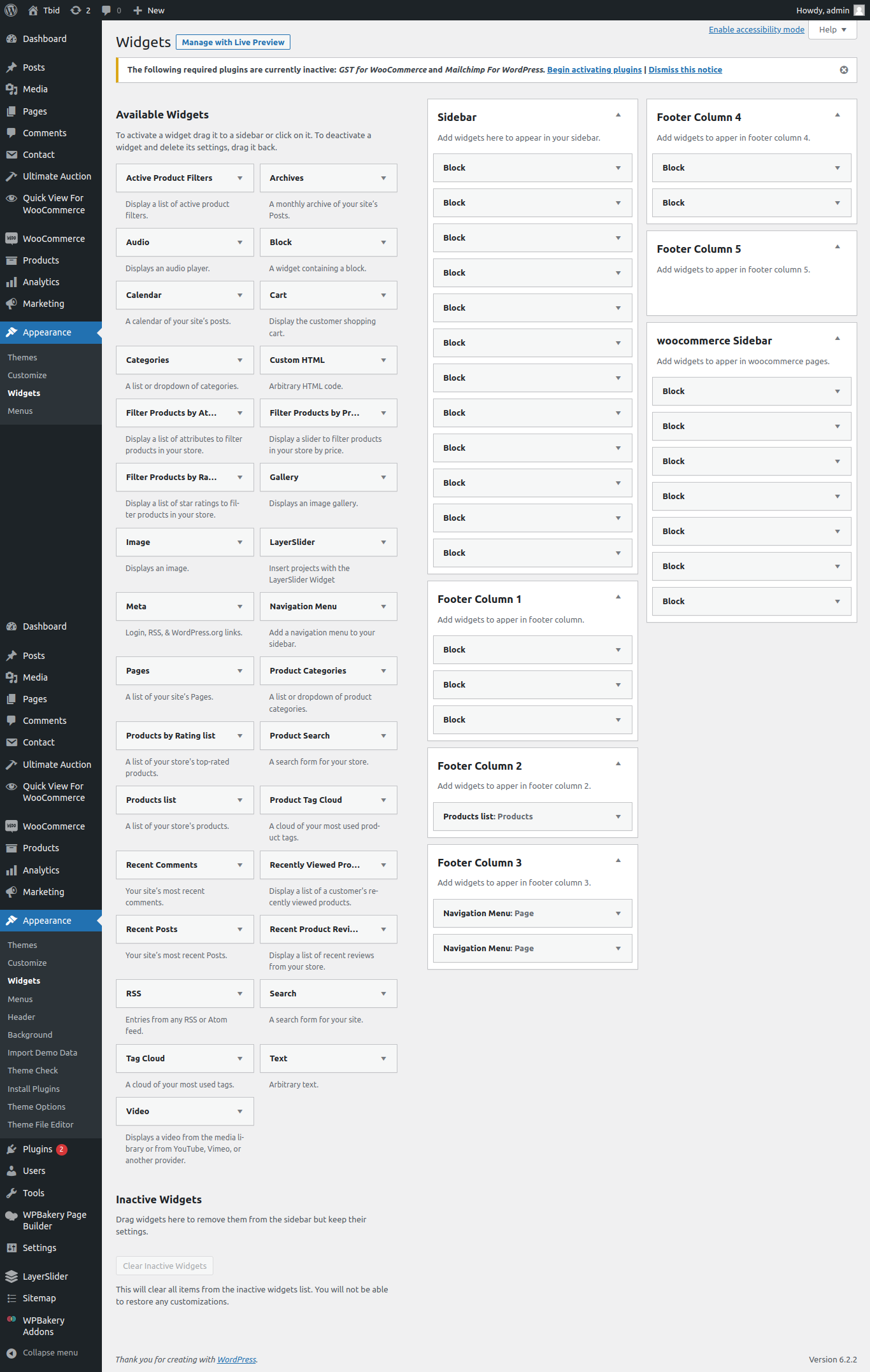Click the plus New icon in admin bar
870x1372 pixels.
pos(138,10)
